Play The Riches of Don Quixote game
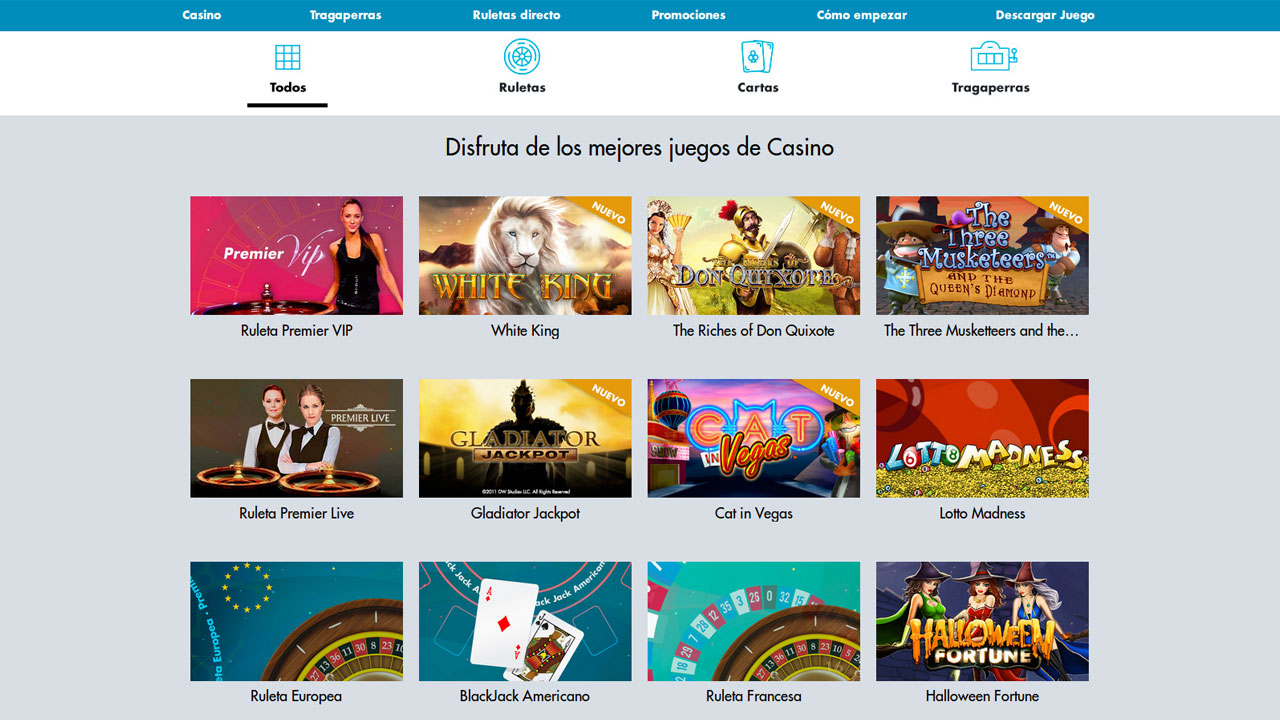Screen dimensions: 1280x720 point(753,255)
